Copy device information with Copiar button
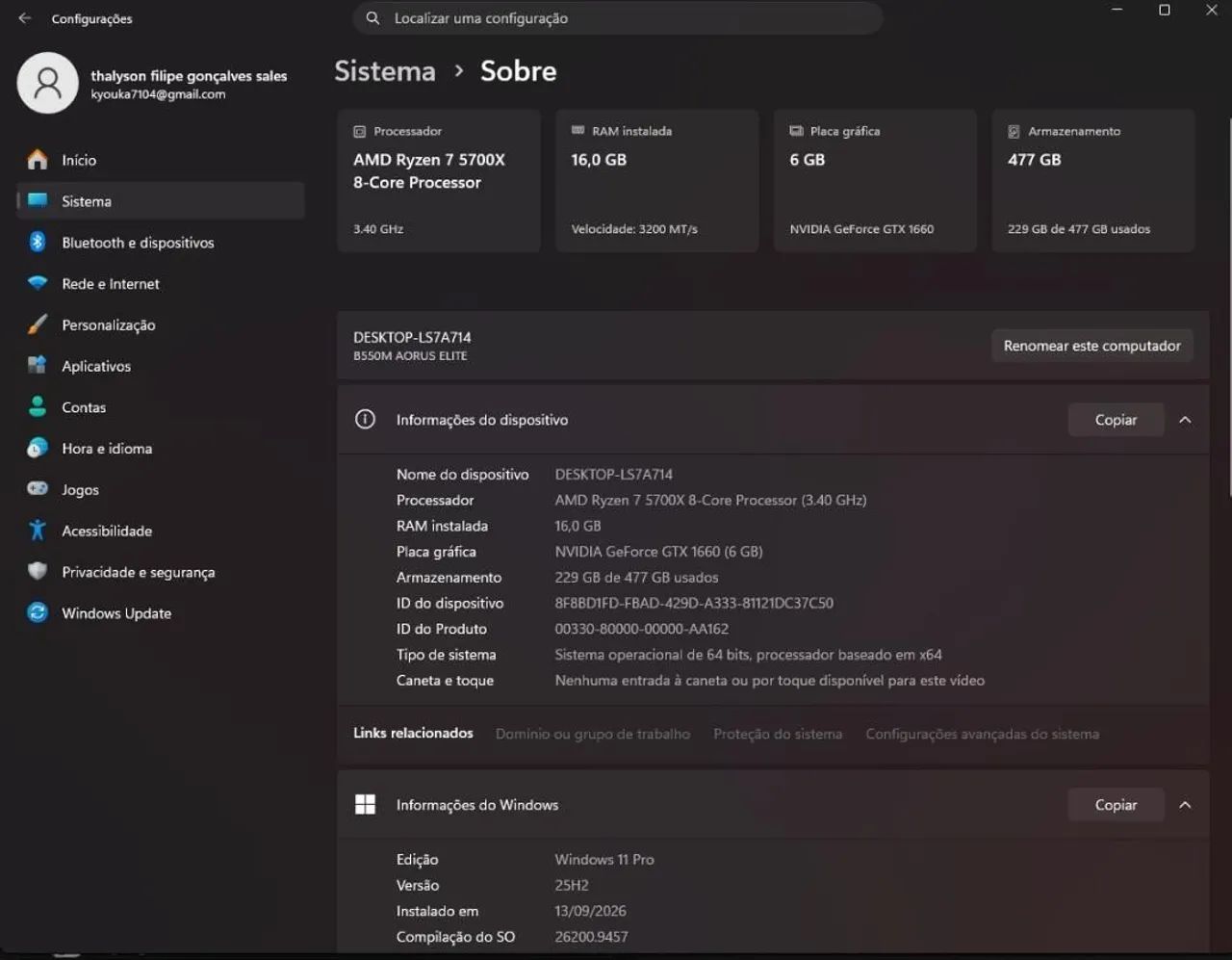Screen dimensions: 1232x960 tap(1116, 420)
